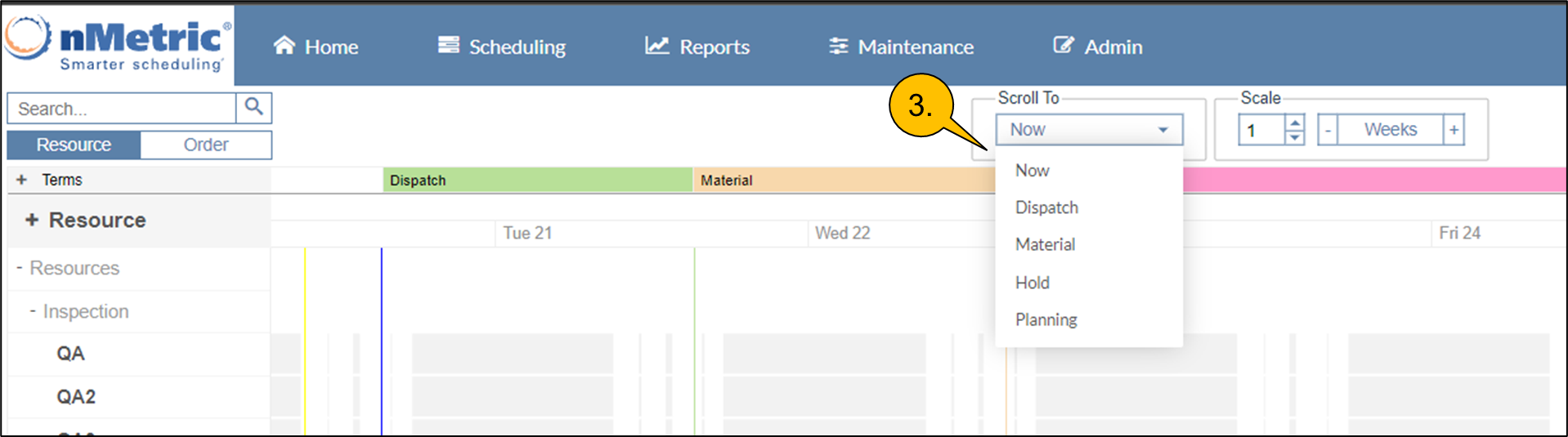
Task: Click the Admin edit icon
Action: (x=1064, y=45)
